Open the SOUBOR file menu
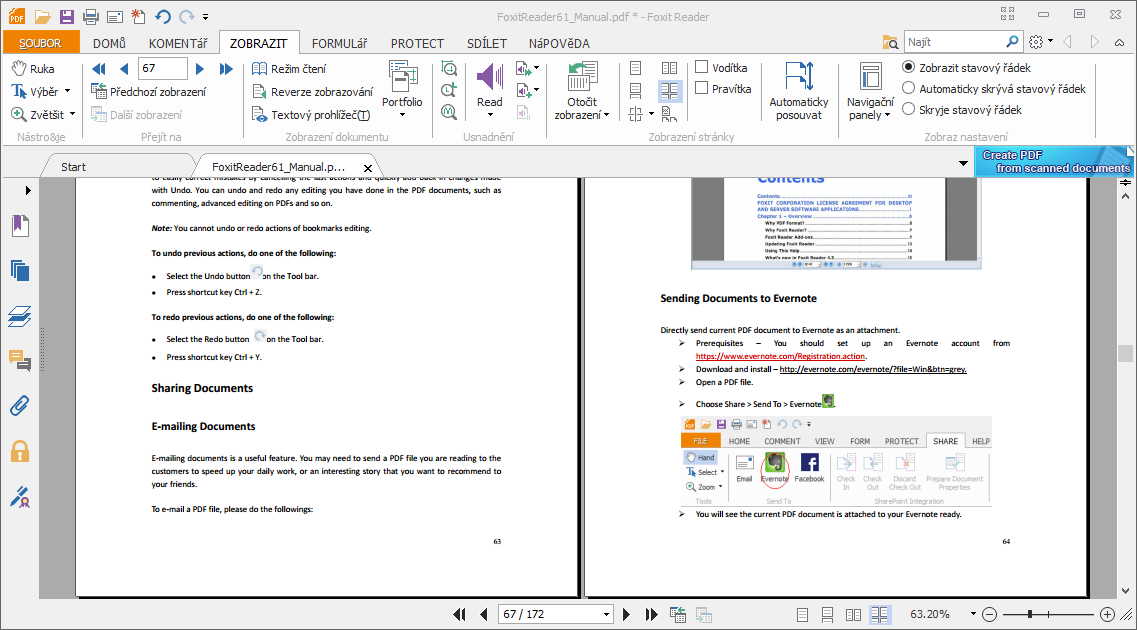Viewport: 1137px width, 630px height. pyautogui.click(x=40, y=43)
